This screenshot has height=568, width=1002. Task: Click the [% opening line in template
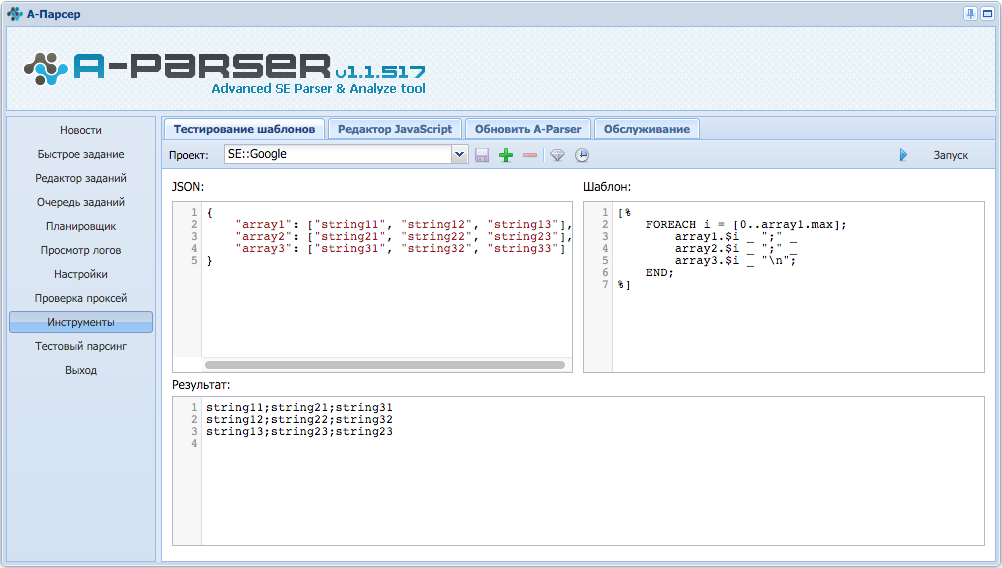click(624, 213)
